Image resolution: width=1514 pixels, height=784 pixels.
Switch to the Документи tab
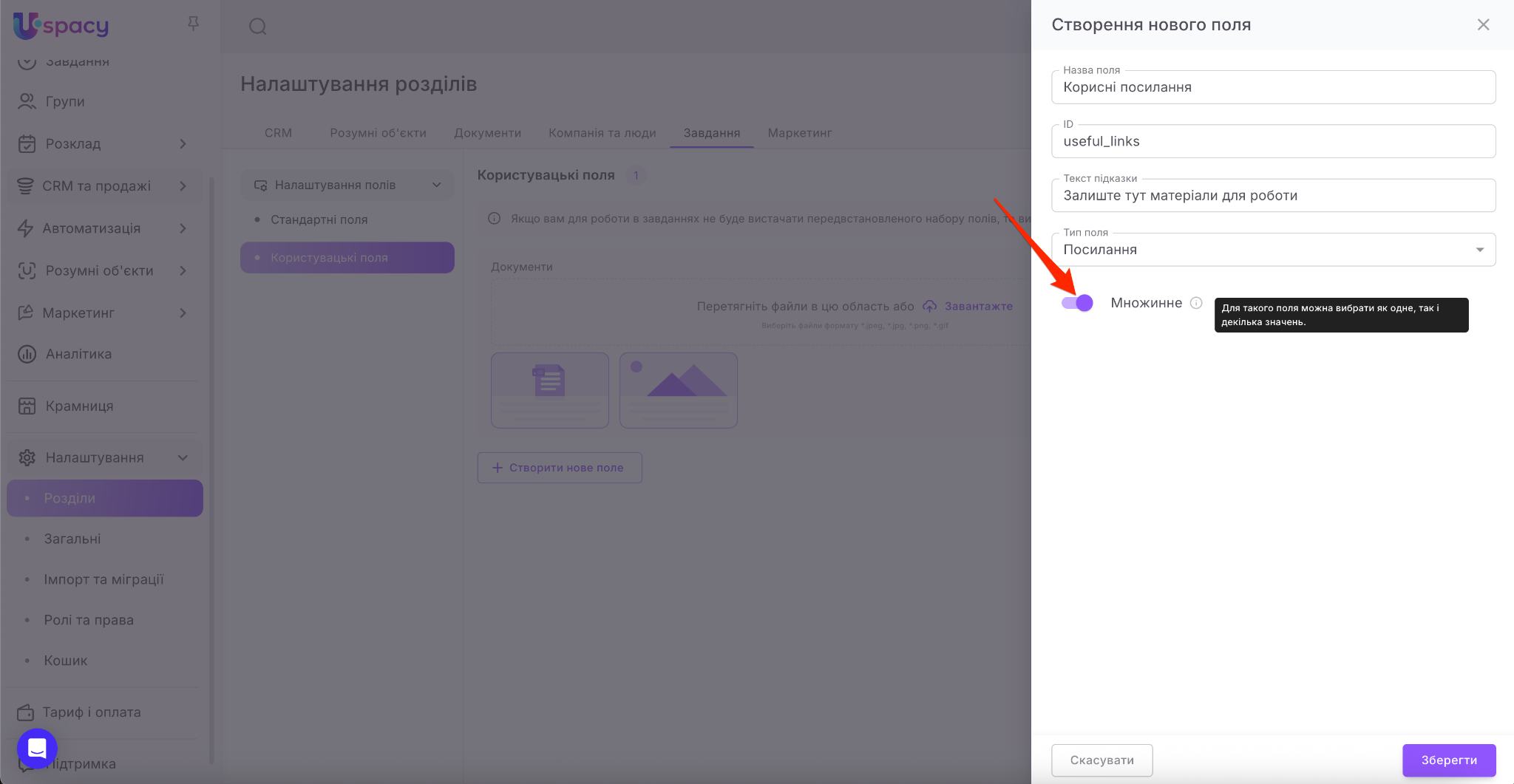coord(487,133)
